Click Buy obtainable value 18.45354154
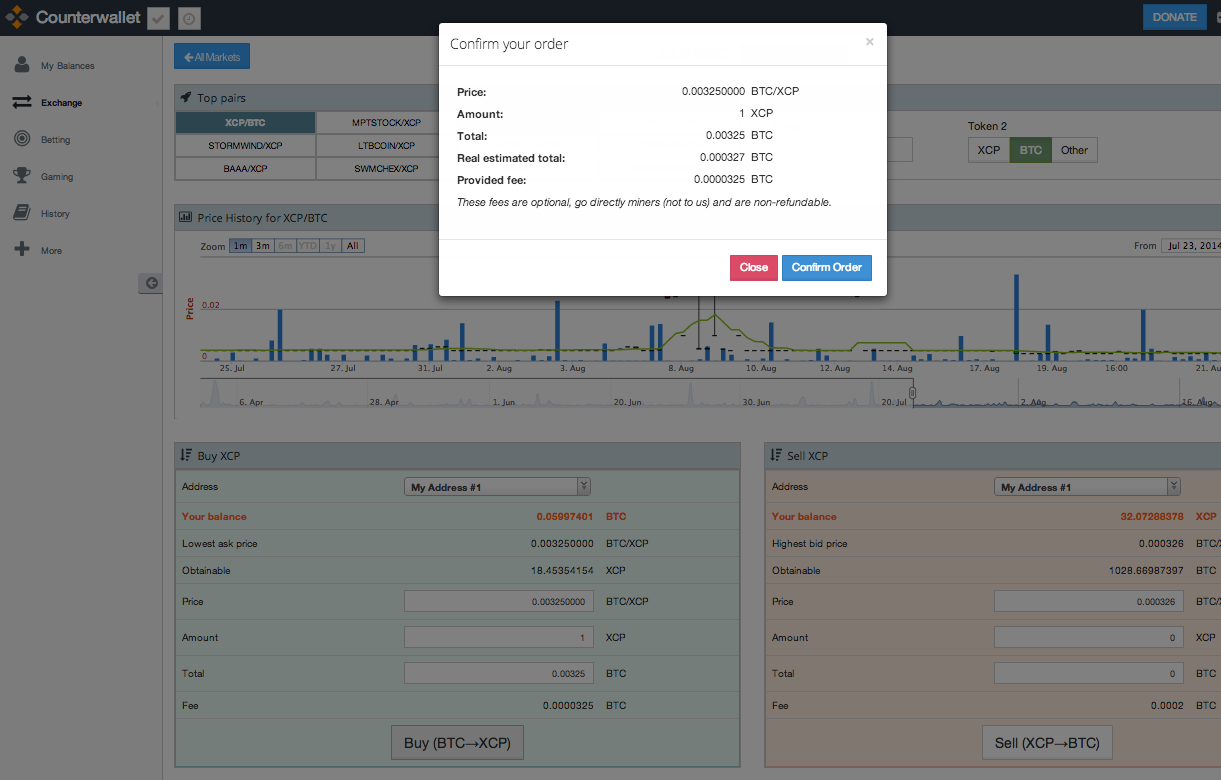Viewport: 1221px width, 780px height. tap(560, 571)
